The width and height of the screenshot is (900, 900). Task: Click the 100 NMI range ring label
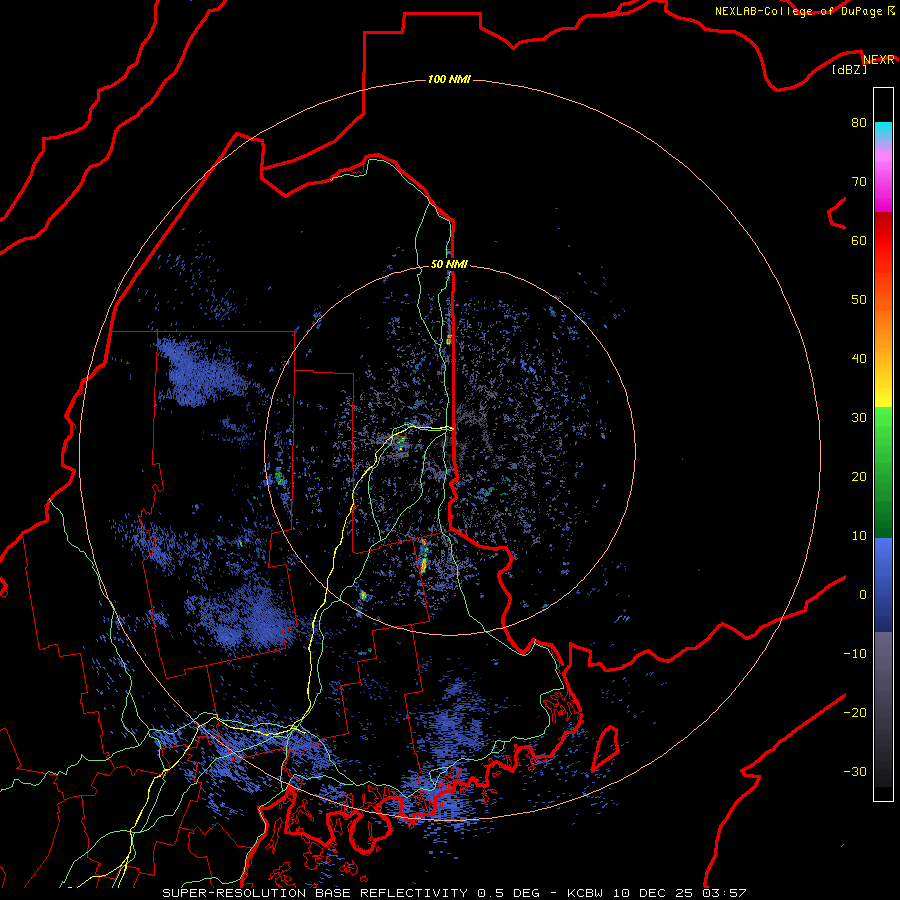(x=449, y=79)
